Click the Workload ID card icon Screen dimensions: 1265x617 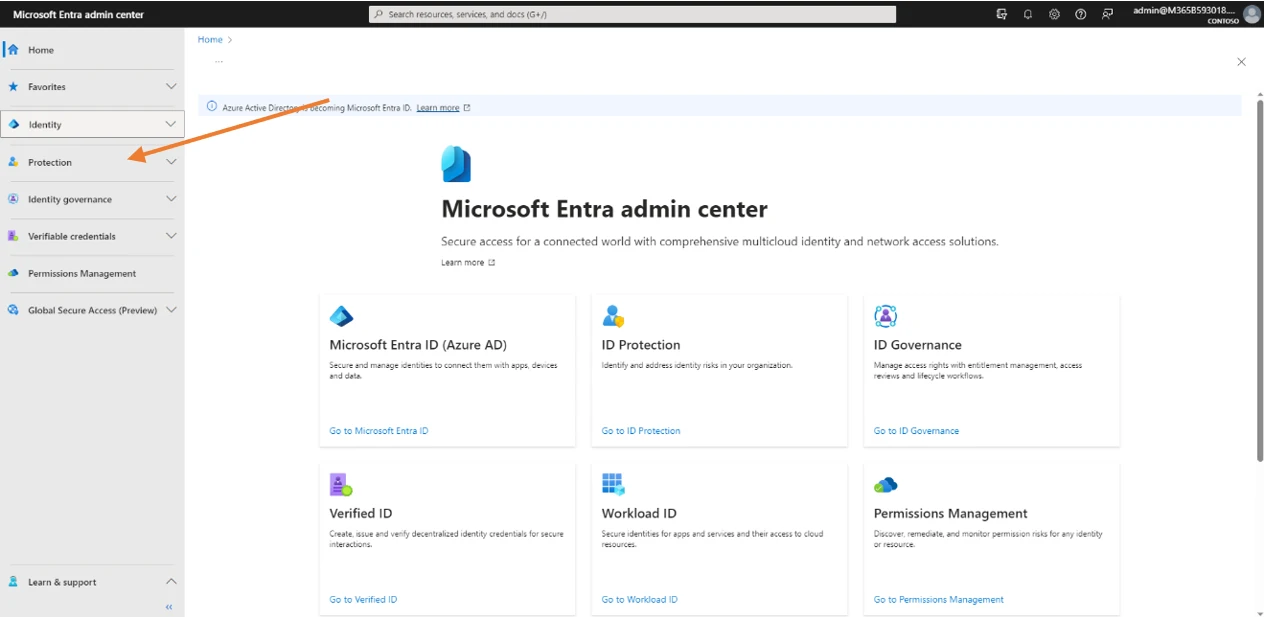click(x=613, y=485)
